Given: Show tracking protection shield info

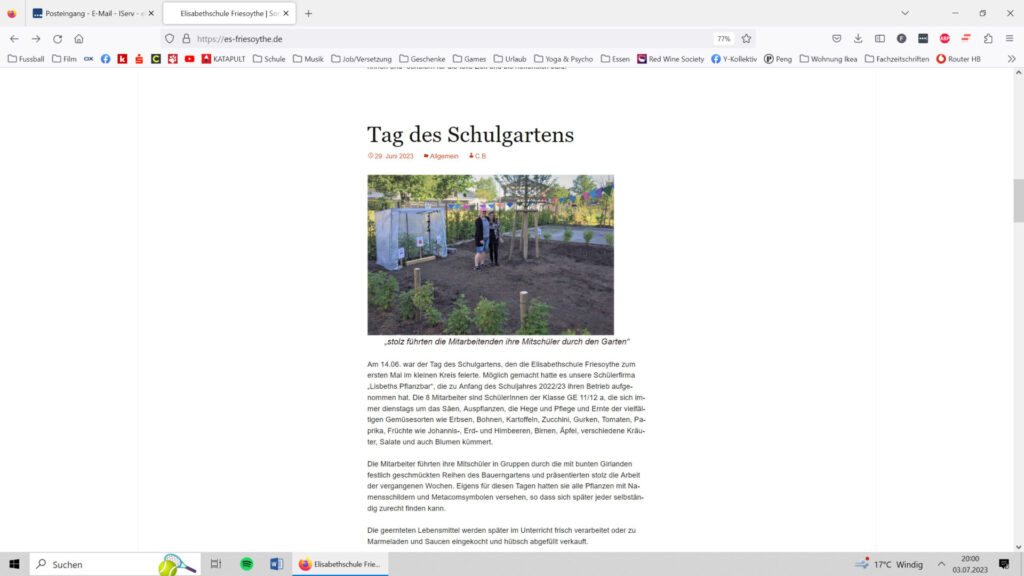Looking at the screenshot, I should tap(170, 39).
